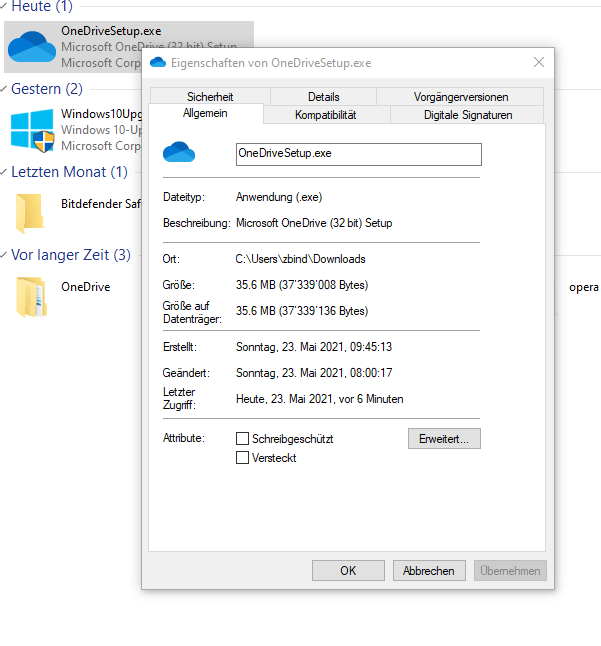Screen dimensions: 601x646
Task: Open the Erweitert... attributes dialog
Action: 444,438
